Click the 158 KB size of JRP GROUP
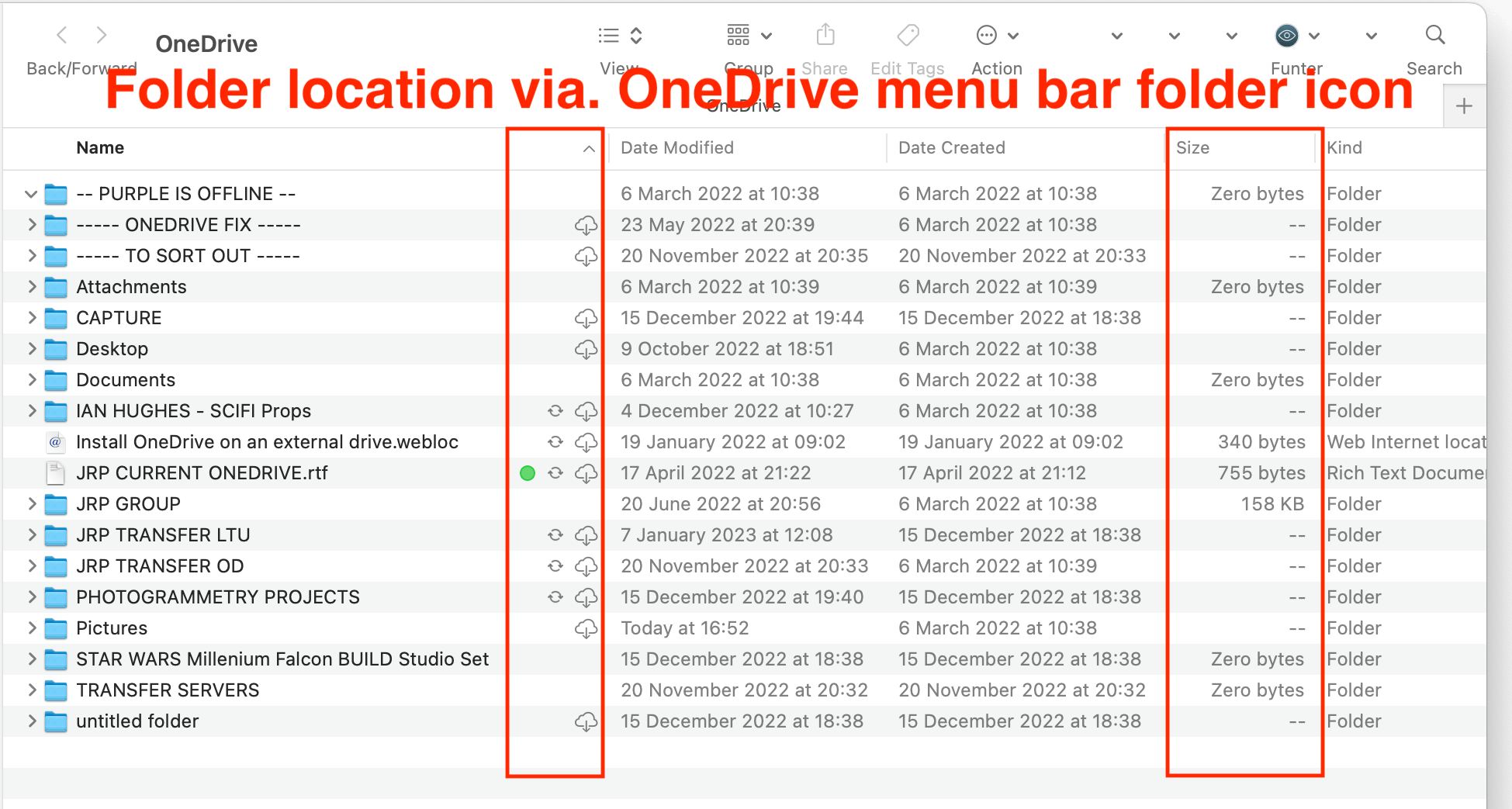The width and height of the screenshot is (1512, 809). [x=1272, y=504]
